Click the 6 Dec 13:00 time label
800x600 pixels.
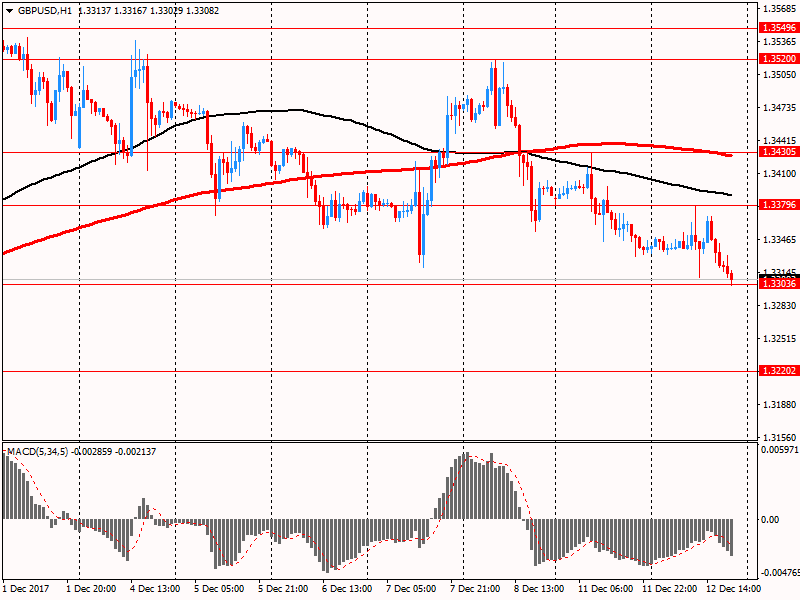click(x=347, y=589)
